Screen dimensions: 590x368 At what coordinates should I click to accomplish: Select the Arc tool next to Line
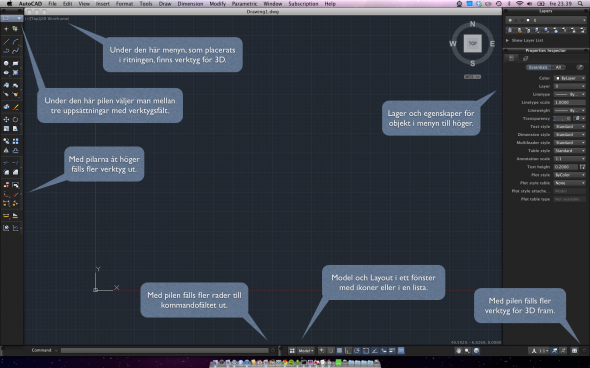(x=15, y=42)
